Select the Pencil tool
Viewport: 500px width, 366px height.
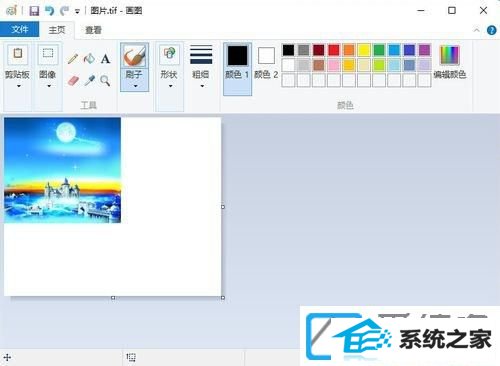coord(73,59)
